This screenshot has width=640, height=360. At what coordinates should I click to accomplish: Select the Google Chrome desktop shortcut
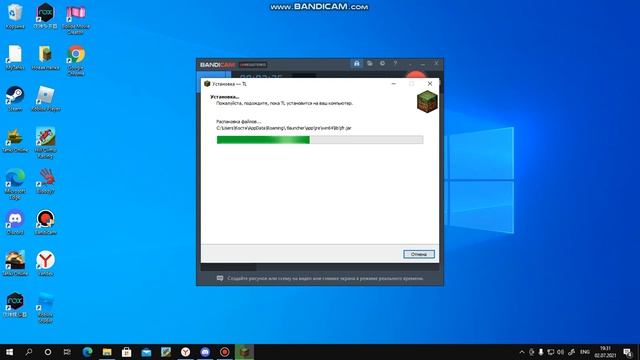click(76, 60)
